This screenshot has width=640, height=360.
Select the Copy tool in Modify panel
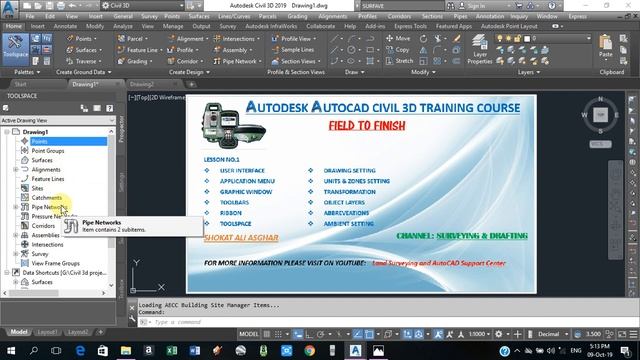point(397,50)
